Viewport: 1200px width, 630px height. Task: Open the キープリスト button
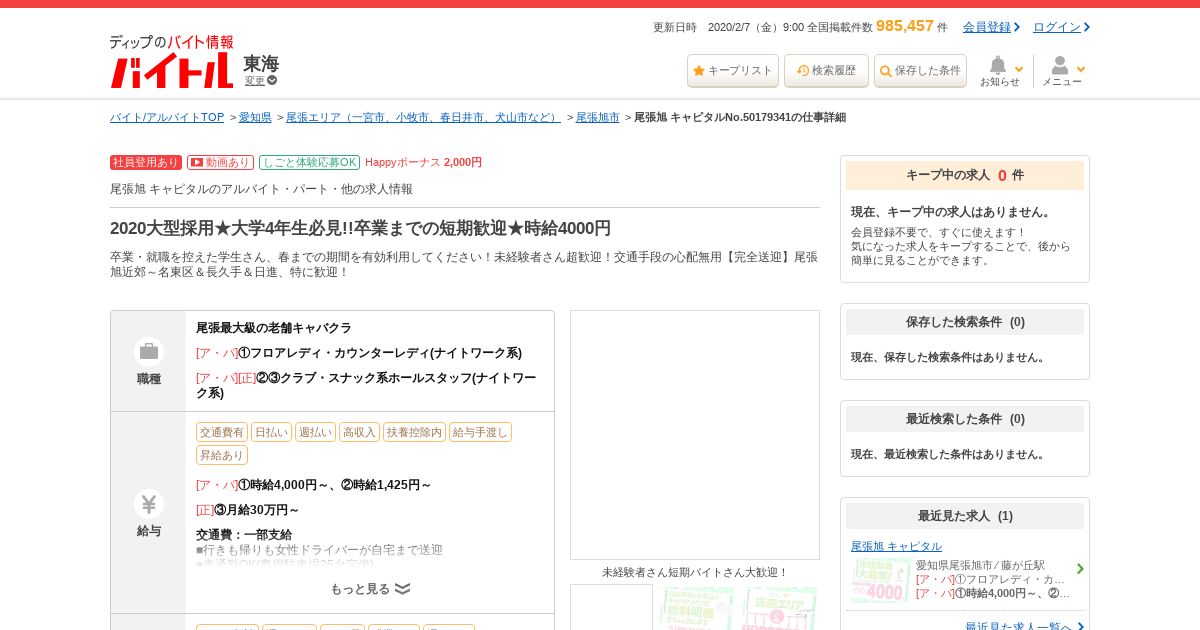(733, 71)
